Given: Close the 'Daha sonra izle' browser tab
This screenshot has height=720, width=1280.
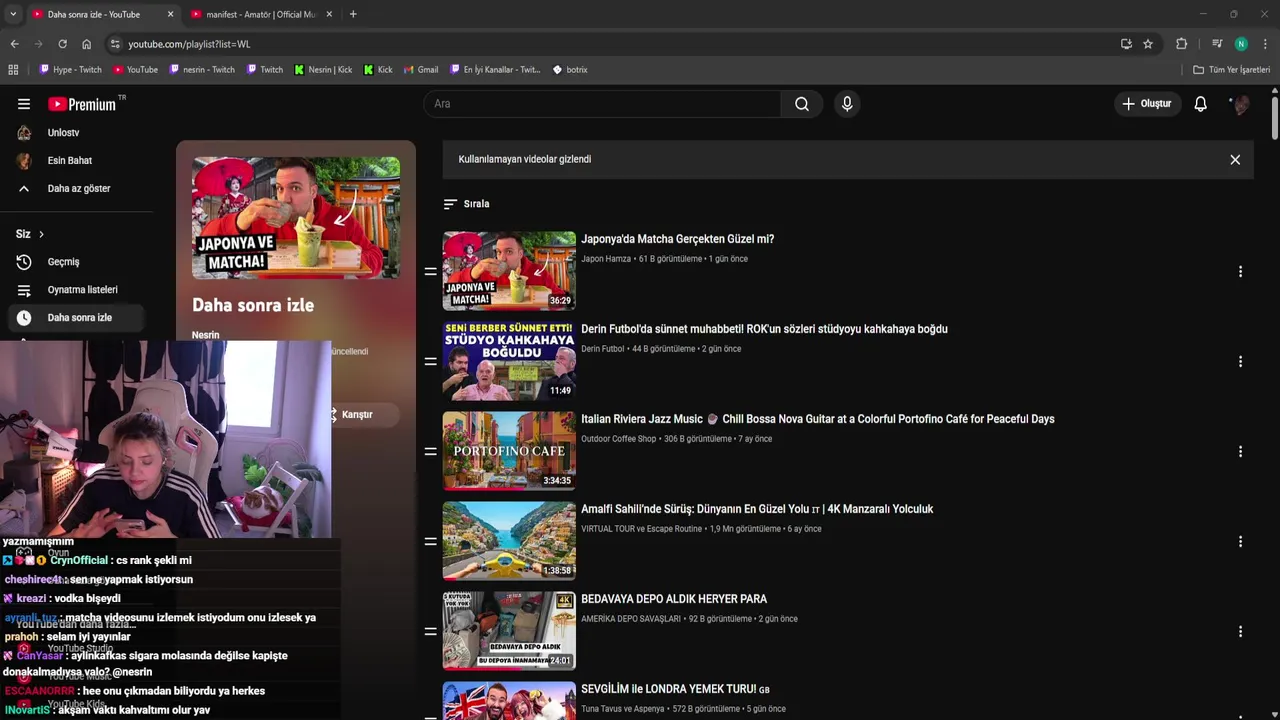Looking at the screenshot, I should [170, 14].
